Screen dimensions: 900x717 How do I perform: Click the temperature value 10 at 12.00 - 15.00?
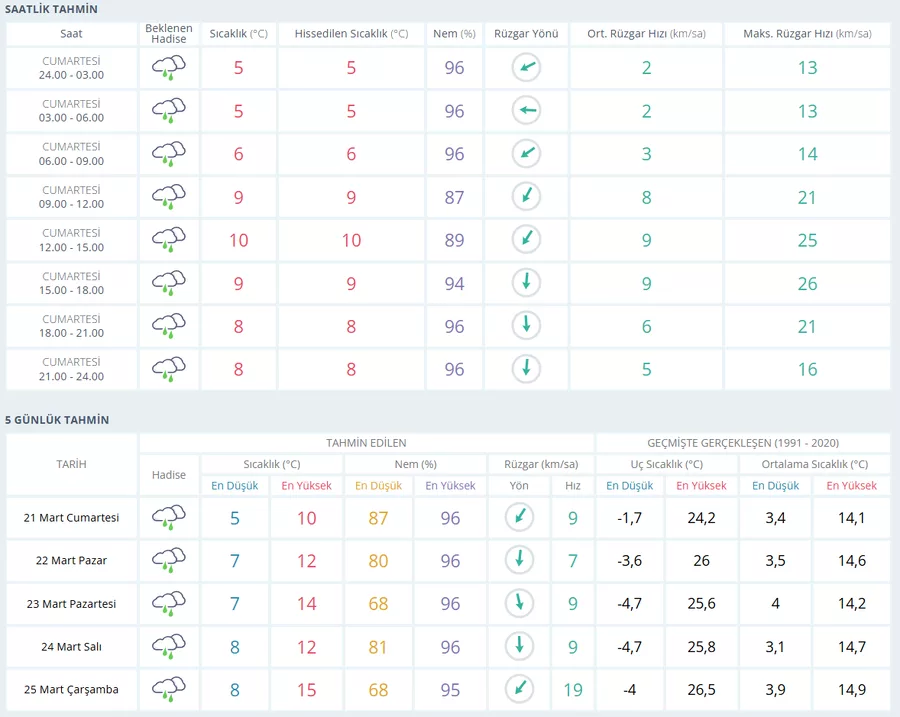pos(238,240)
